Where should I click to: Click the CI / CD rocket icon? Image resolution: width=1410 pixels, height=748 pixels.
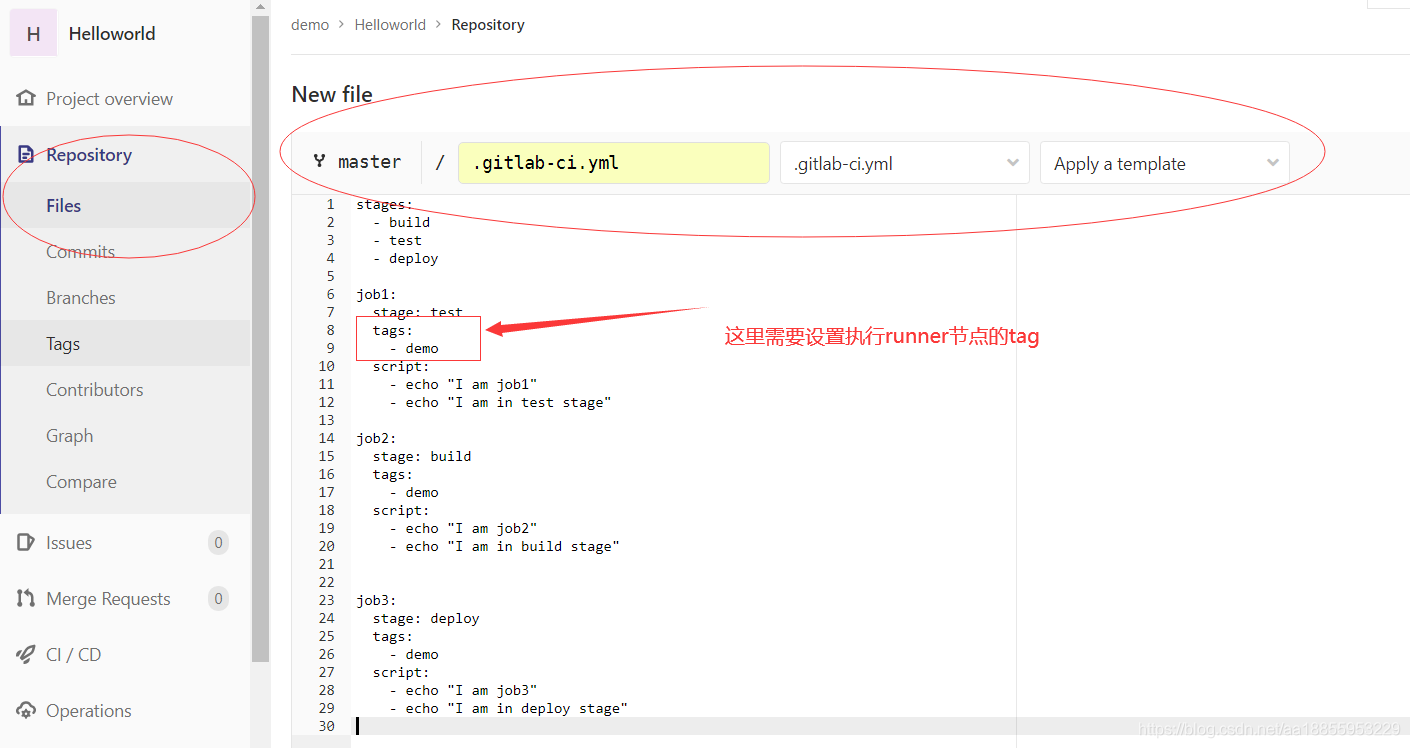(26, 654)
